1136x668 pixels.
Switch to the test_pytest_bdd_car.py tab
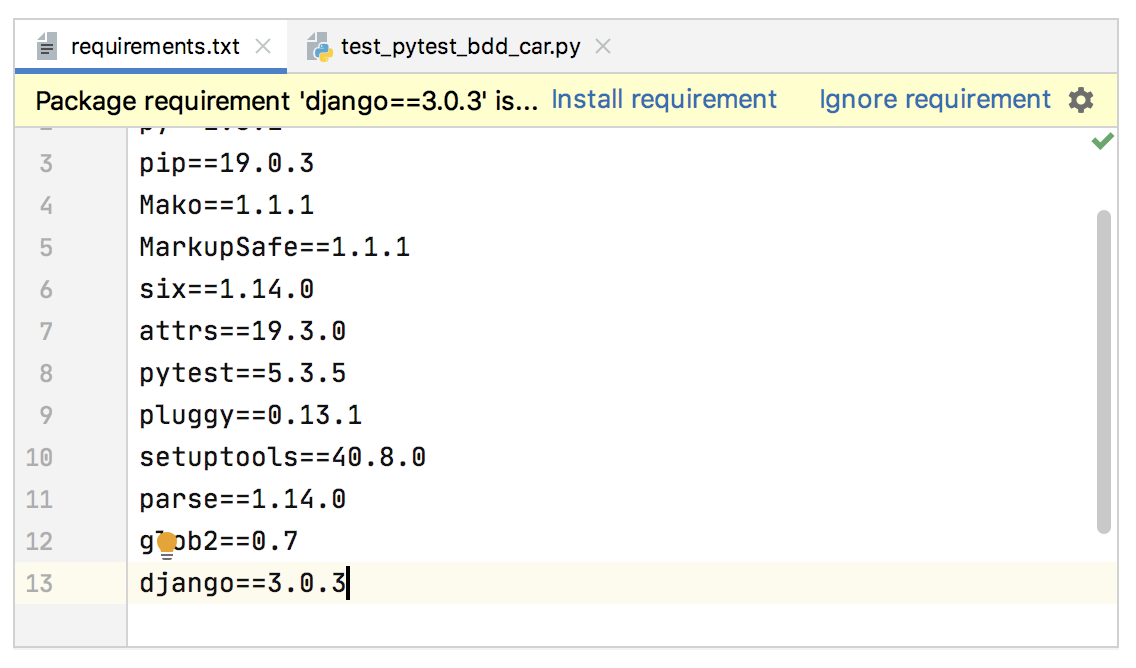click(459, 46)
